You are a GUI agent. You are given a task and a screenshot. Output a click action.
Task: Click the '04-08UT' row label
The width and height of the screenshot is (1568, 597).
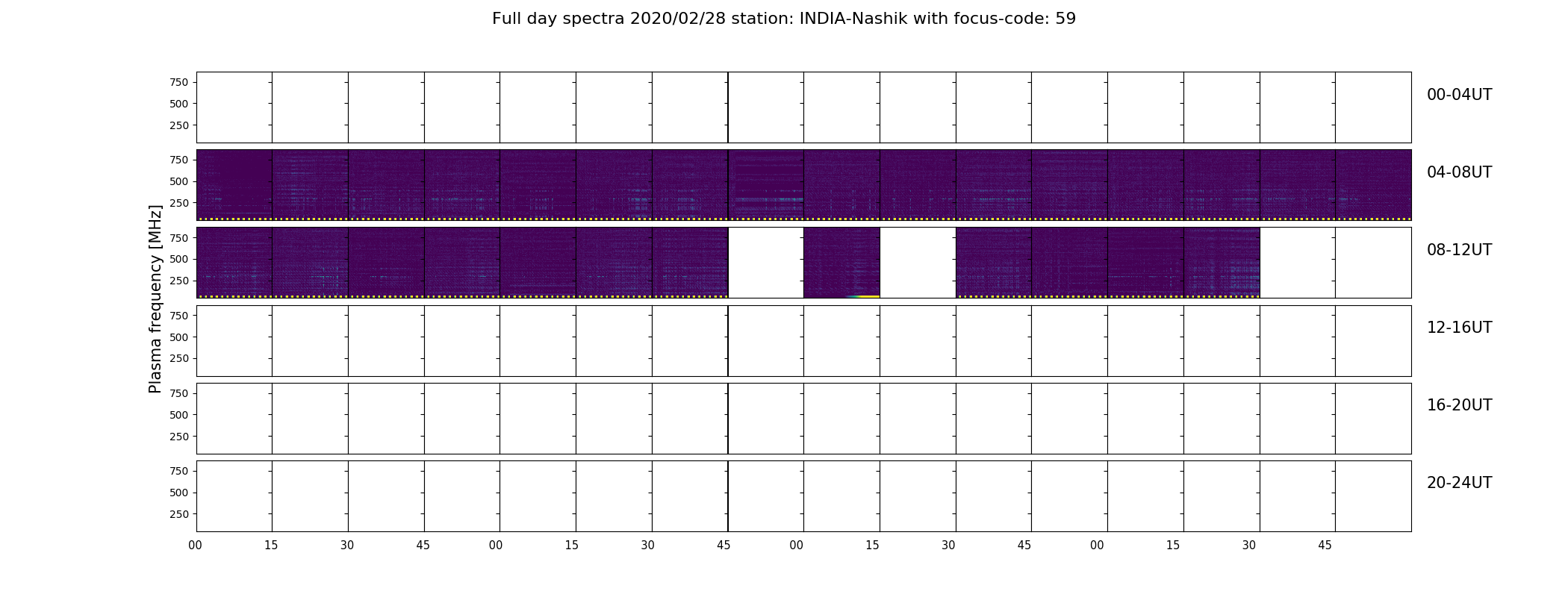[1459, 172]
